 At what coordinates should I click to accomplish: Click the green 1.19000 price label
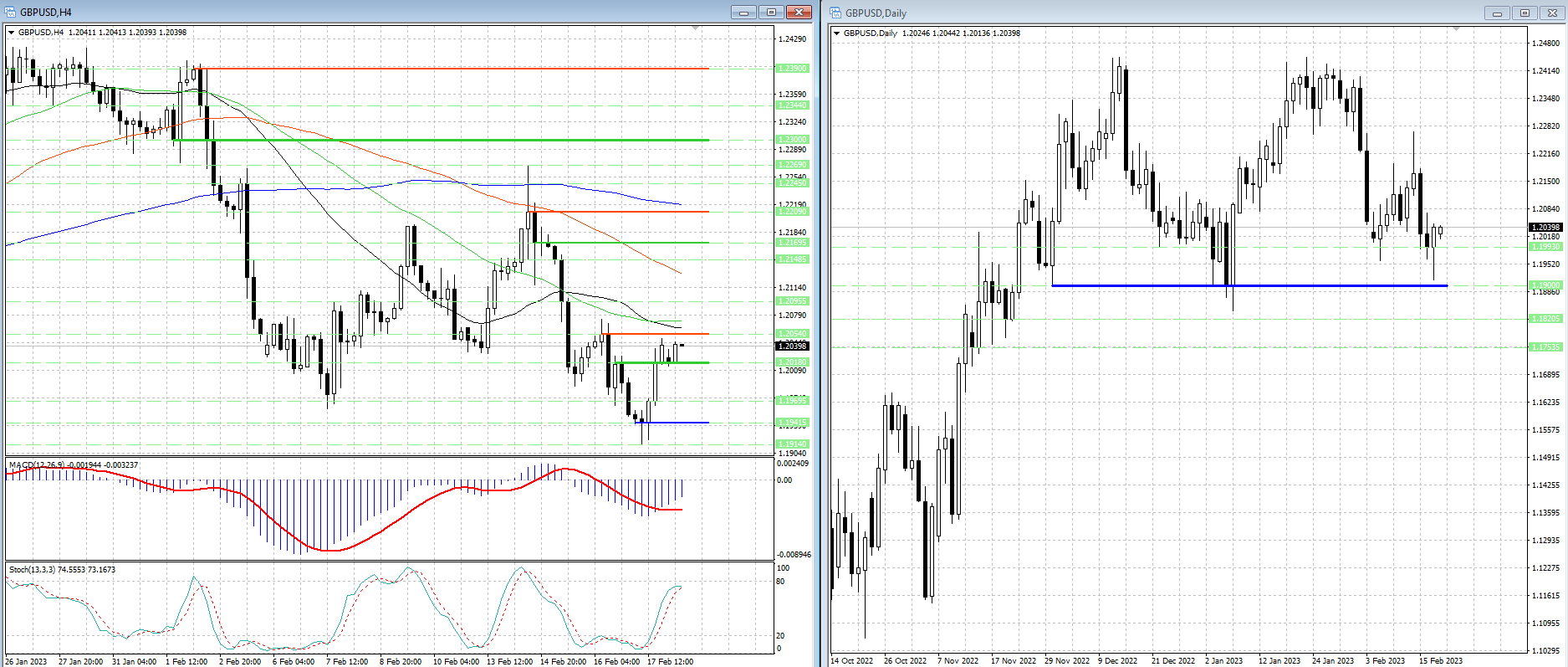1545,285
